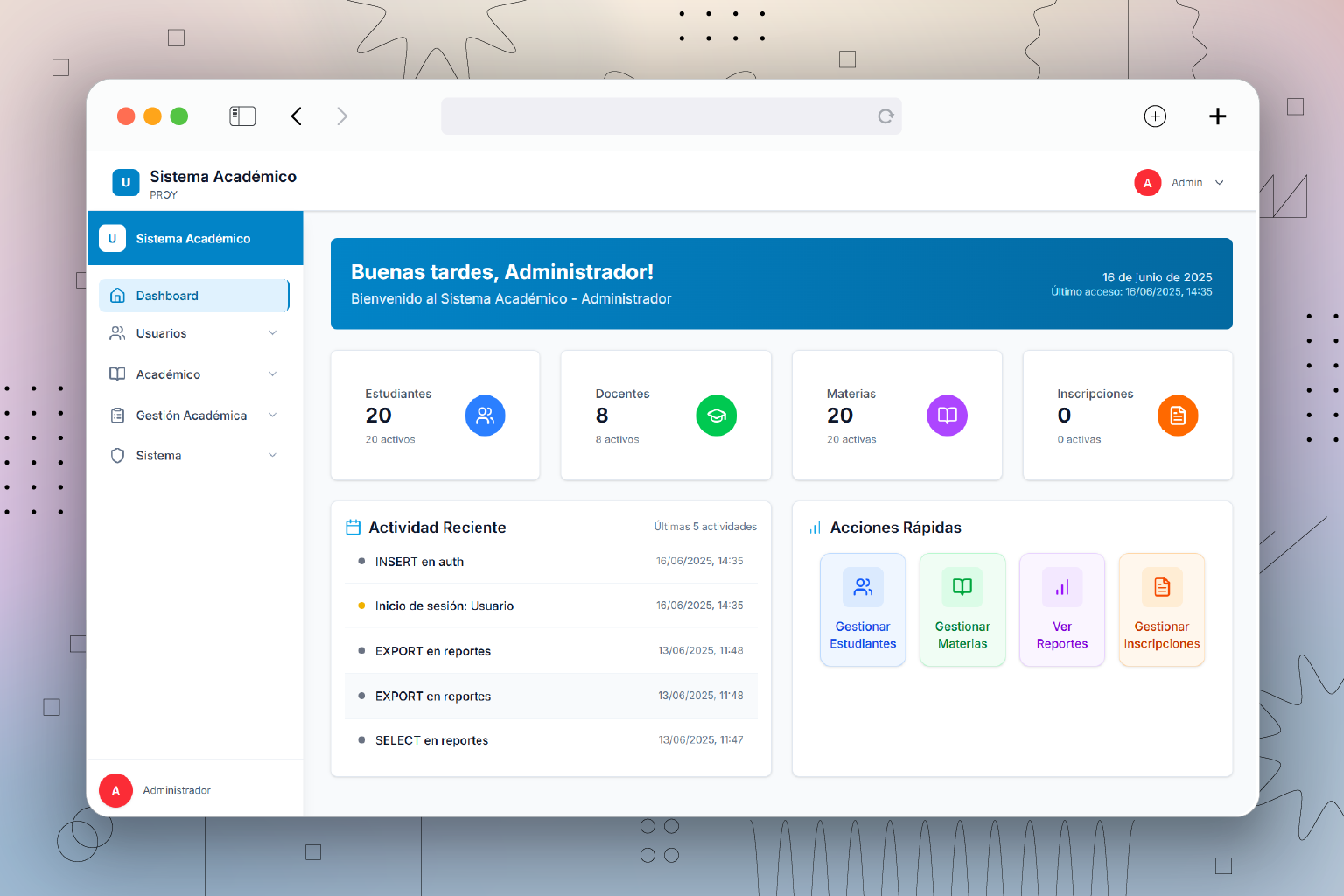Expand the Usuarios sidebar menu

click(194, 333)
